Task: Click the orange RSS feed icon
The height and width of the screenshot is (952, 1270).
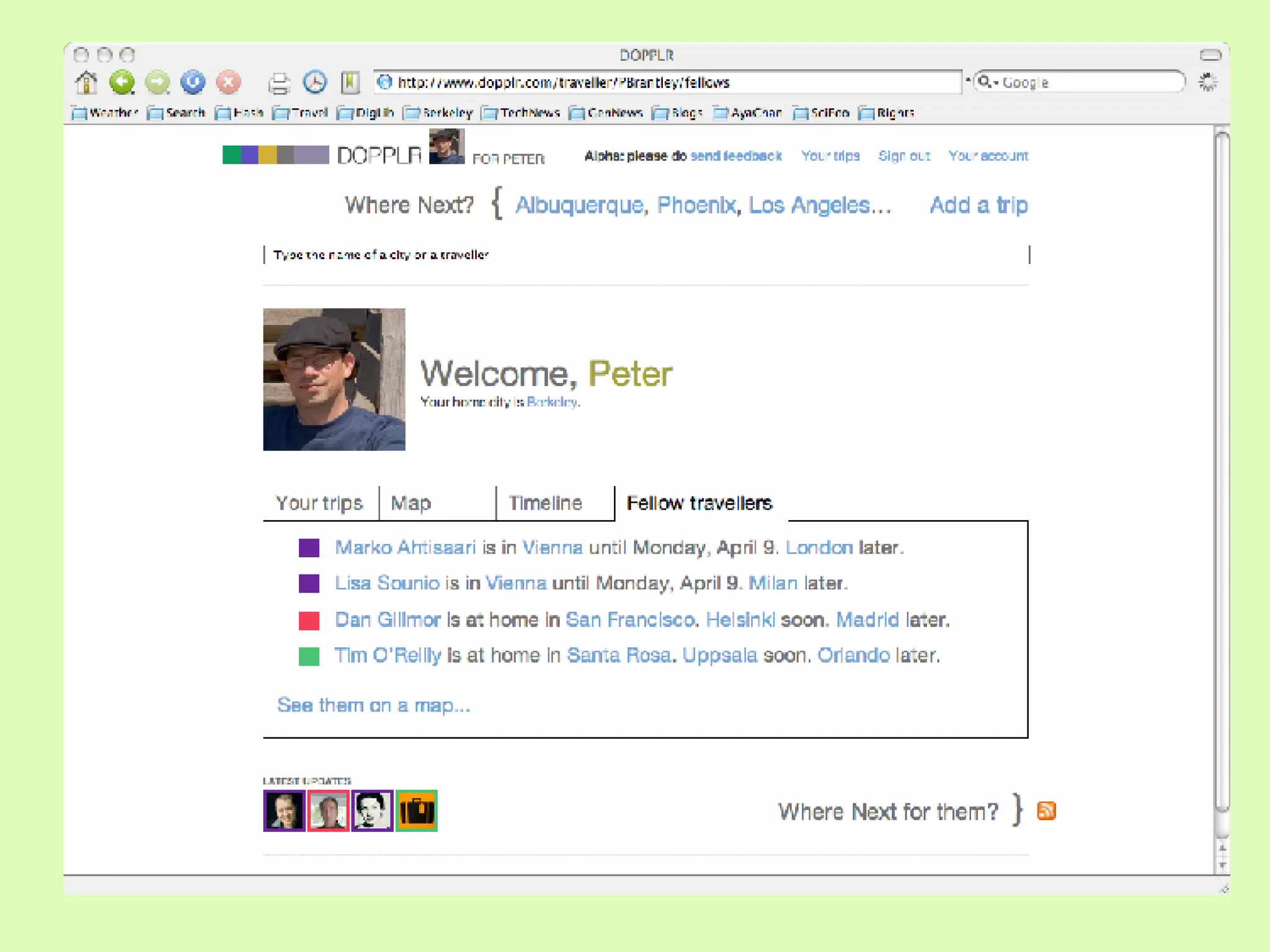Action: [x=1046, y=811]
